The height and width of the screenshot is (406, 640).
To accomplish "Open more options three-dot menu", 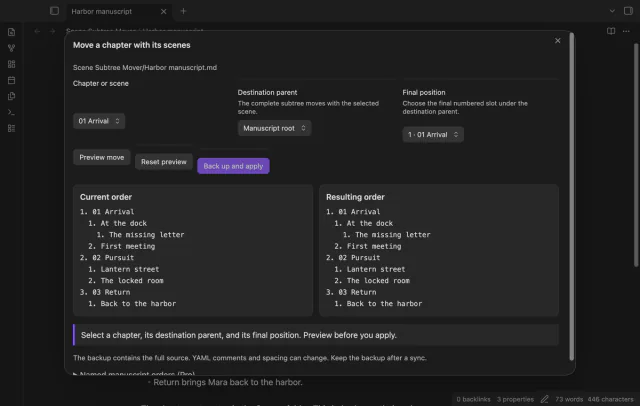I will (x=626, y=31).
